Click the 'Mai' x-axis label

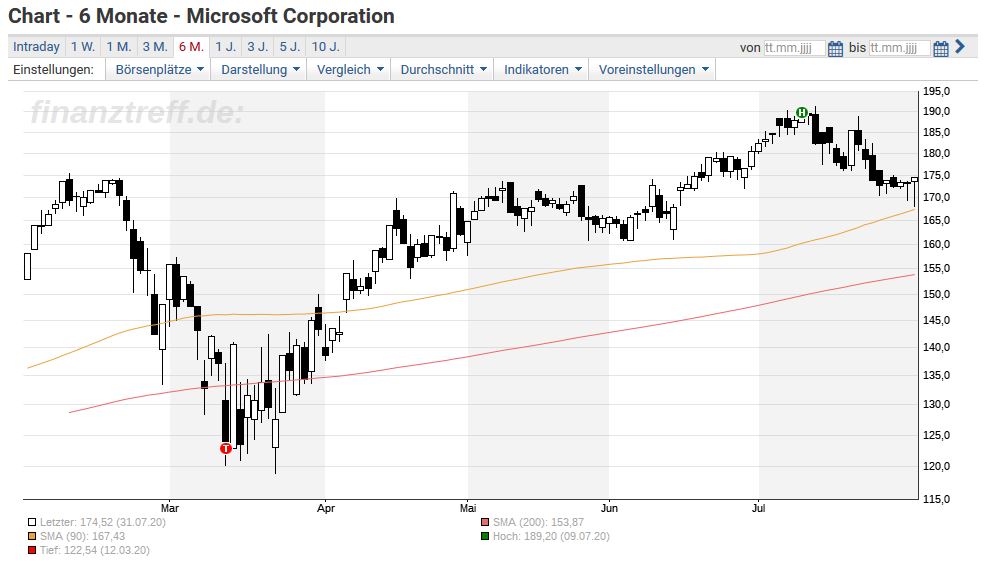pos(468,508)
